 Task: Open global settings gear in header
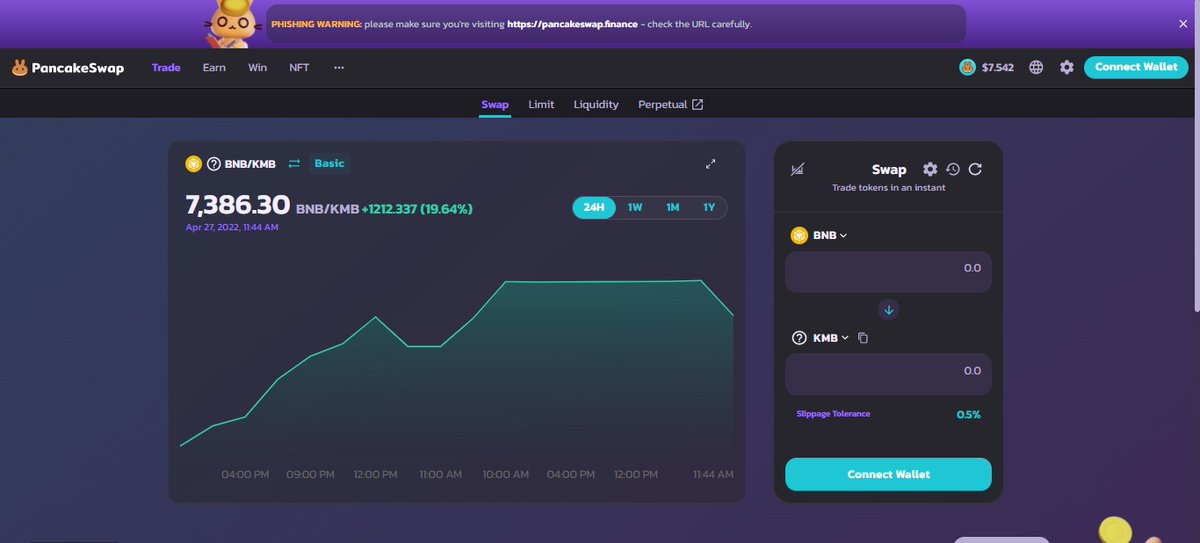click(1067, 67)
